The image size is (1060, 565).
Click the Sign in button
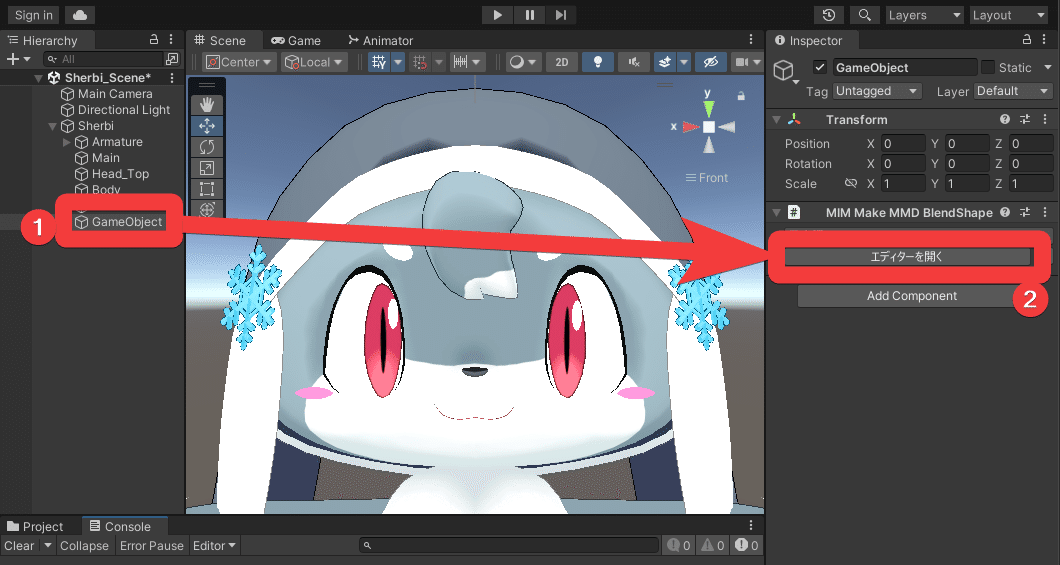tap(34, 15)
